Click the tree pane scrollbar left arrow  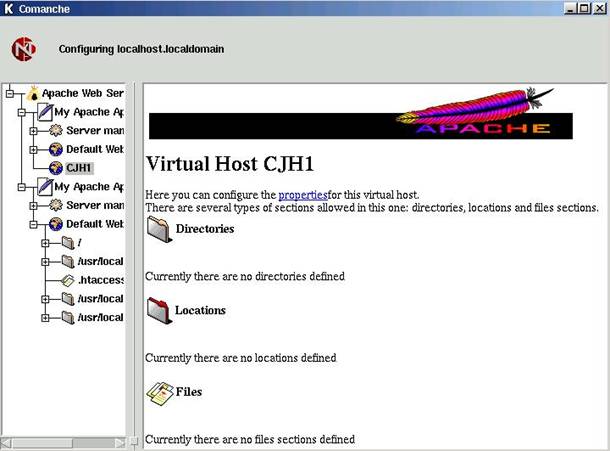[x=7, y=443]
